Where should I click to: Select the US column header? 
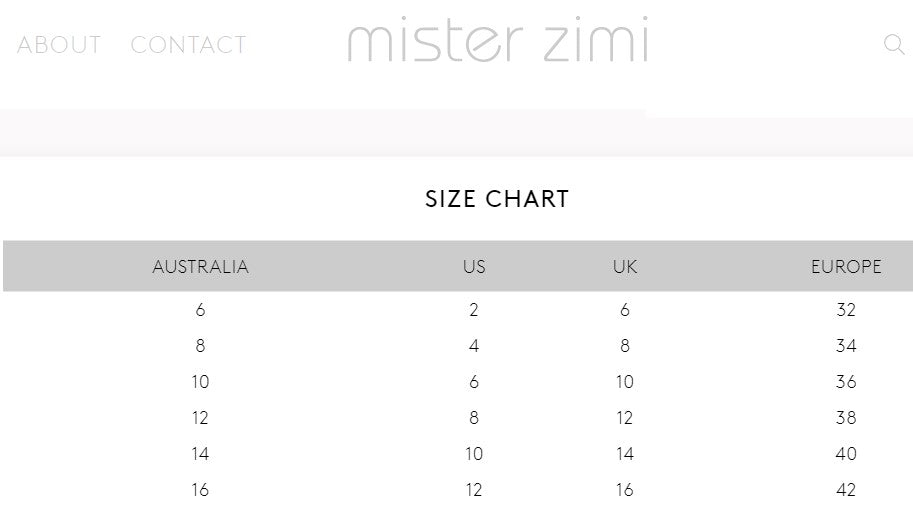click(x=474, y=267)
